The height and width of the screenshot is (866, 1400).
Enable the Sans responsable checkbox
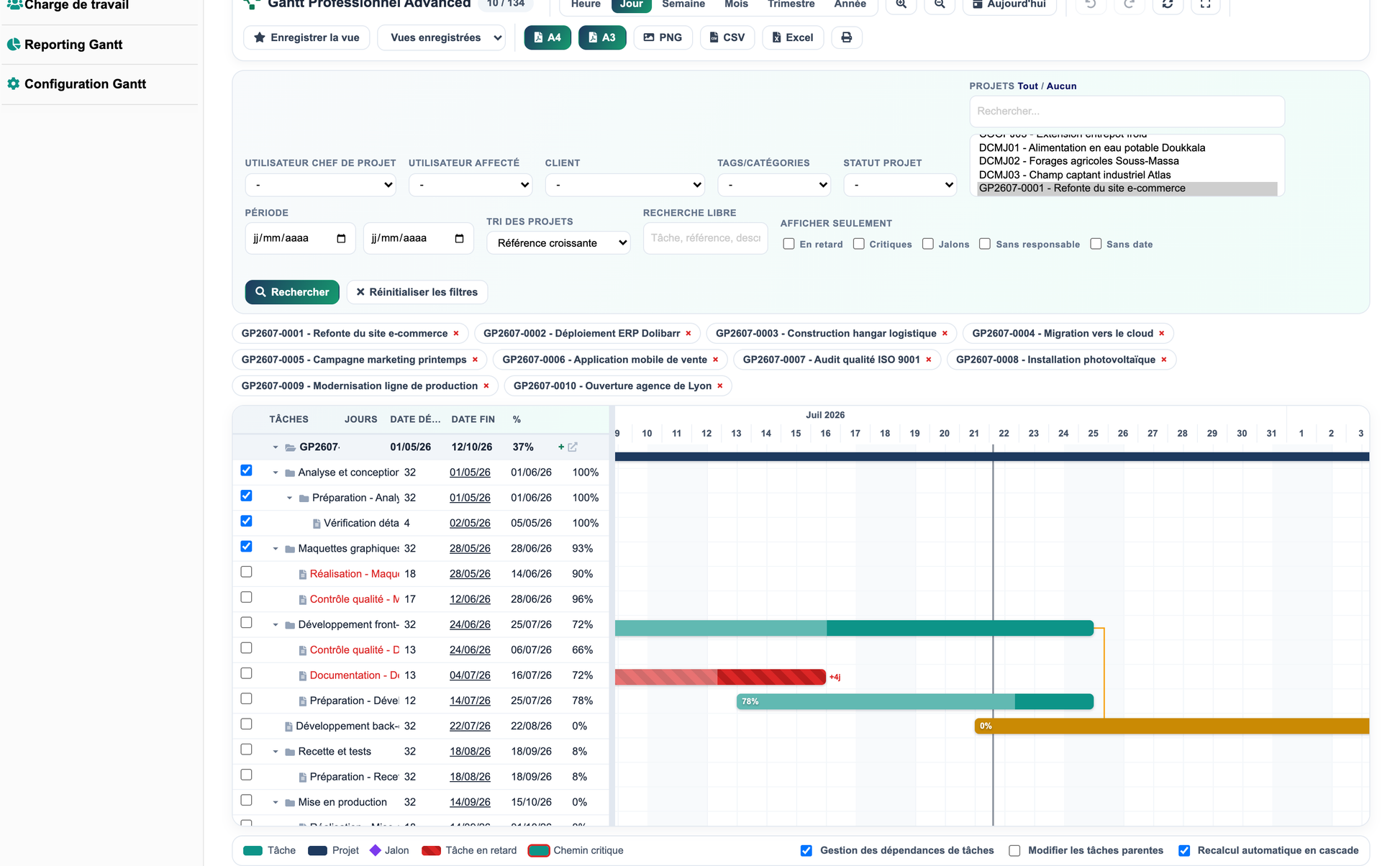[x=985, y=244]
